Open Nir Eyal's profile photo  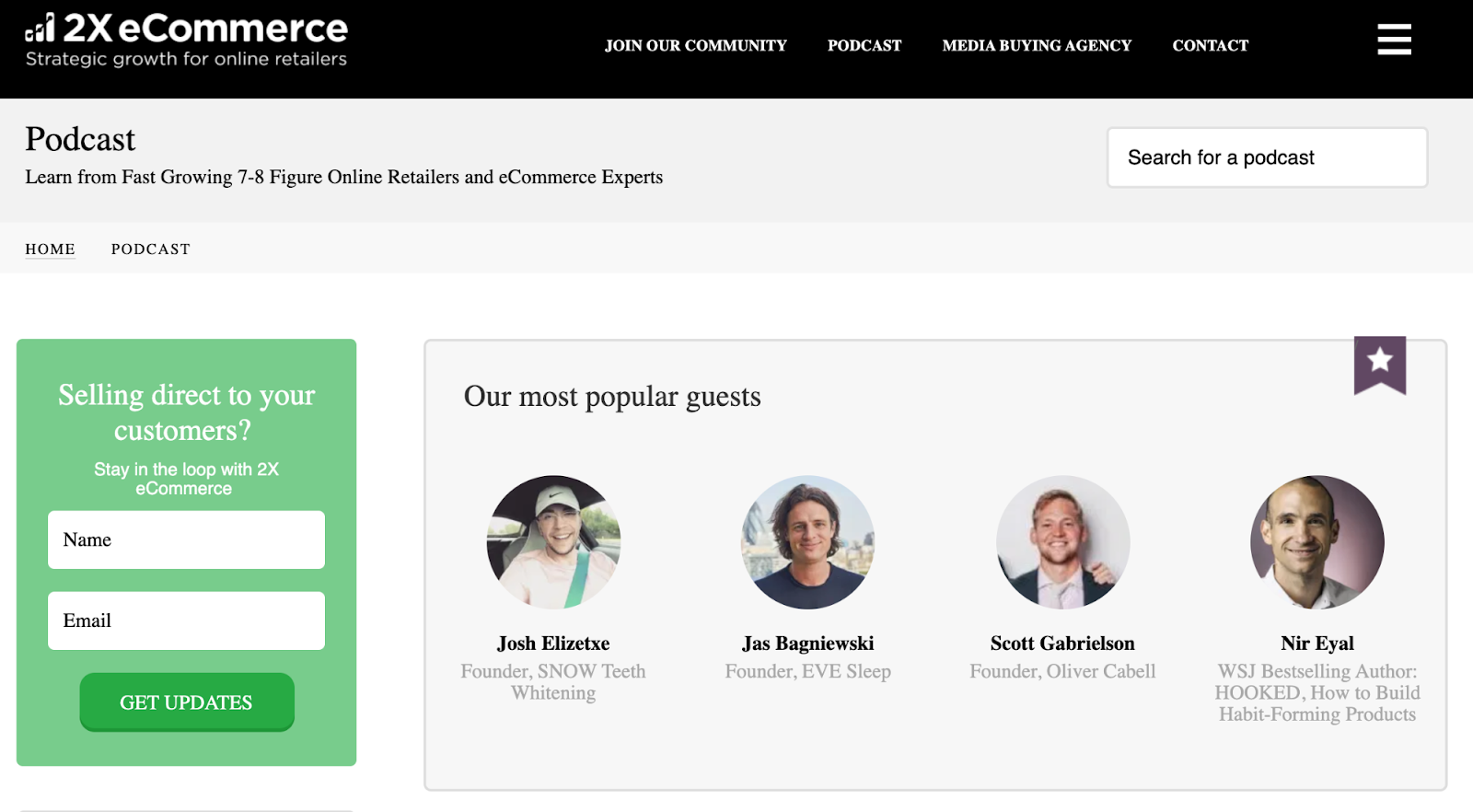point(1316,541)
